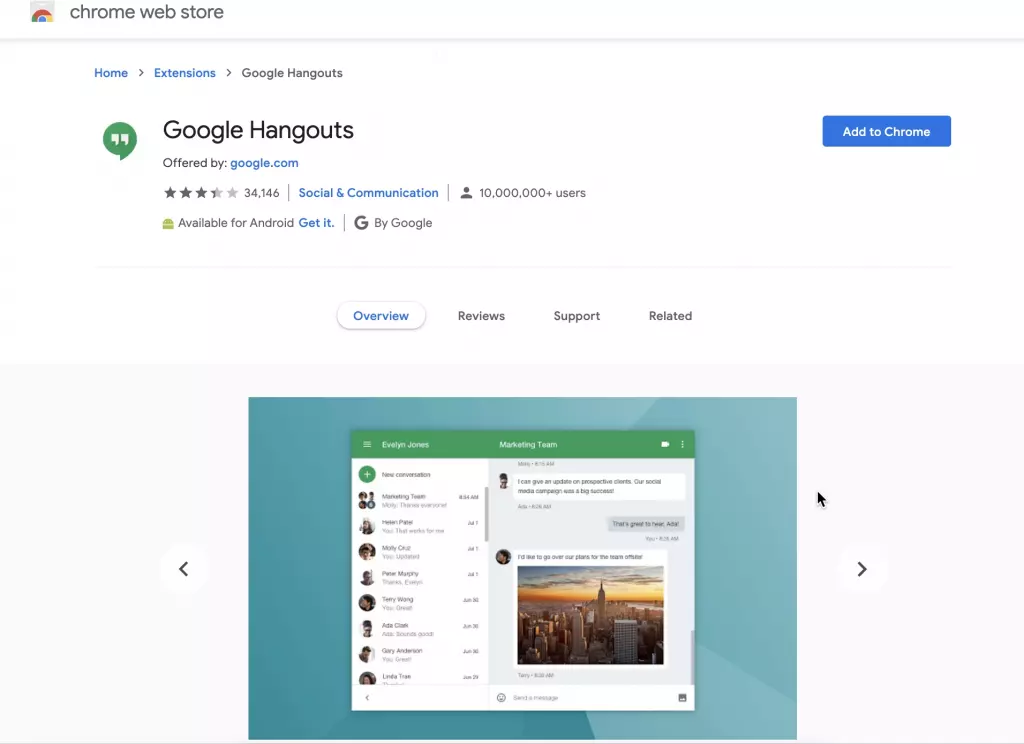Switch to the Reviews tab
1024x744 pixels.
pyautogui.click(x=481, y=315)
